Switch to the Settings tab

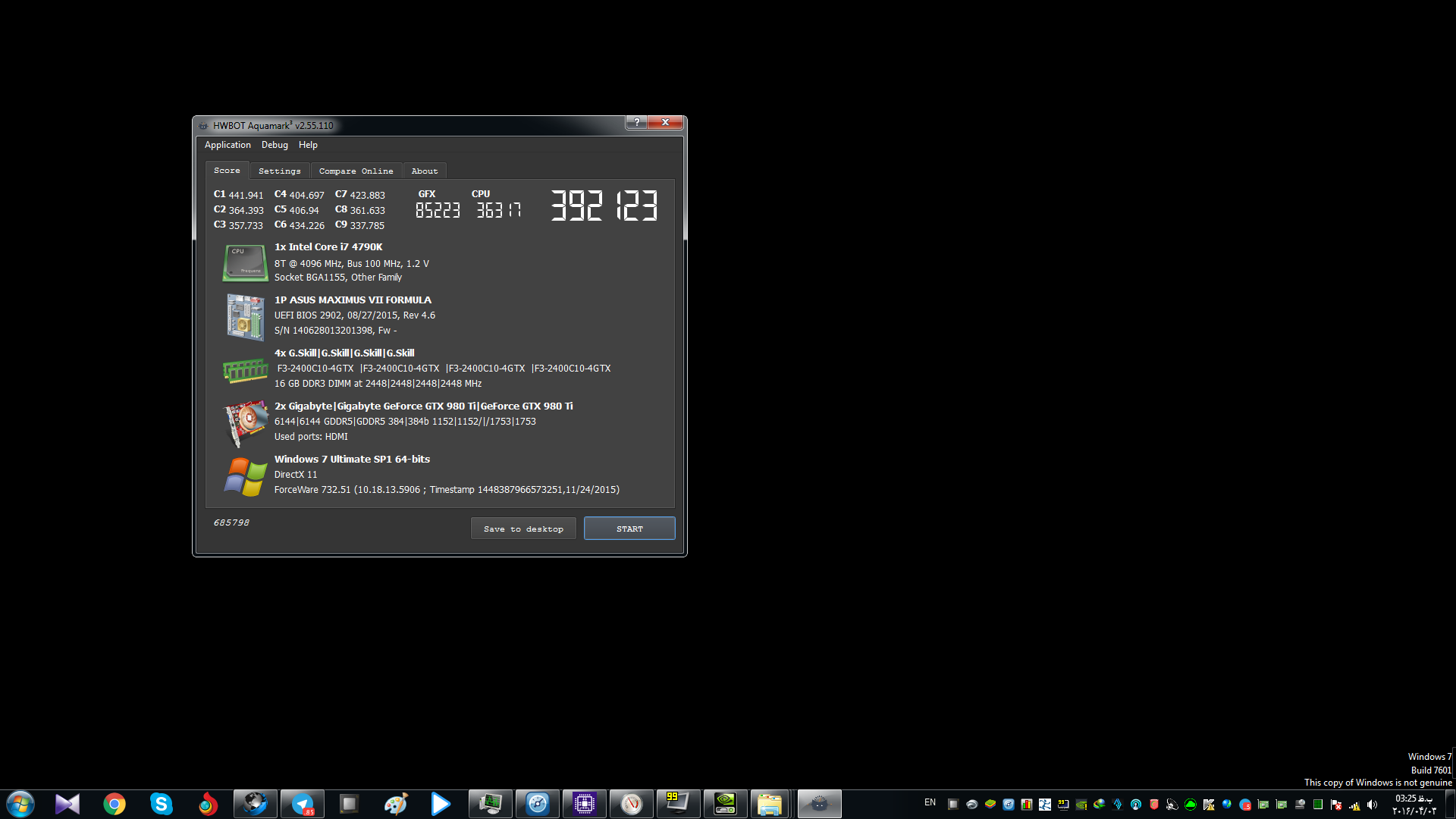pos(280,171)
